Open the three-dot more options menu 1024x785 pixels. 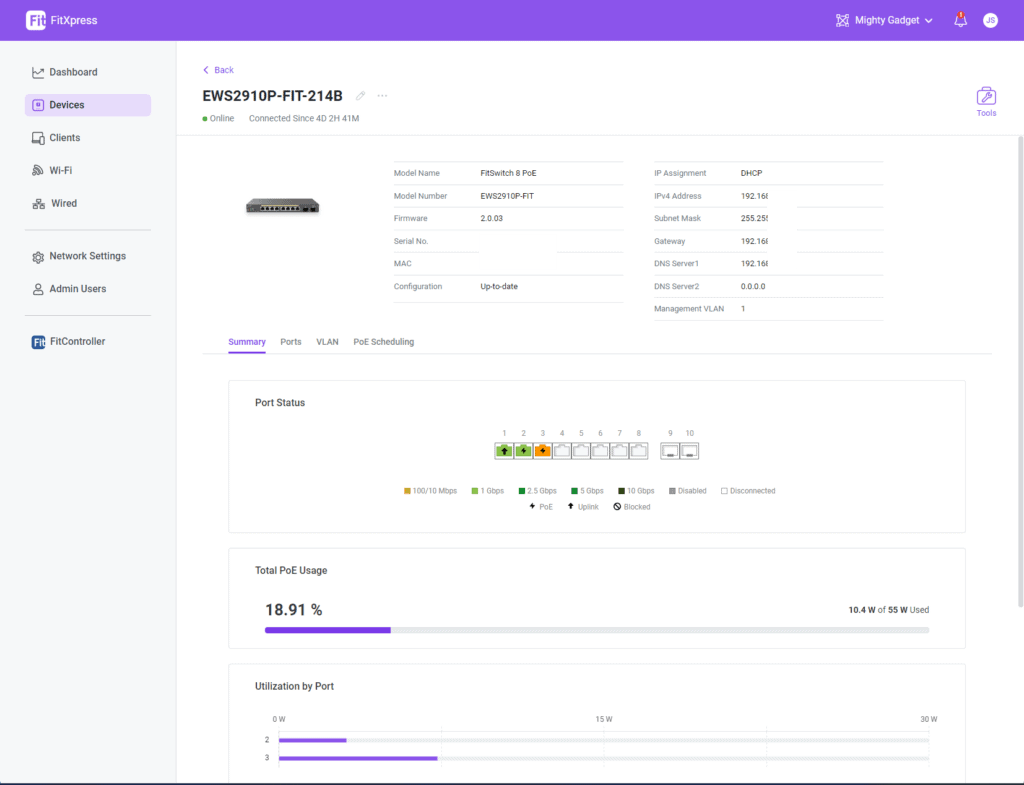382,96
